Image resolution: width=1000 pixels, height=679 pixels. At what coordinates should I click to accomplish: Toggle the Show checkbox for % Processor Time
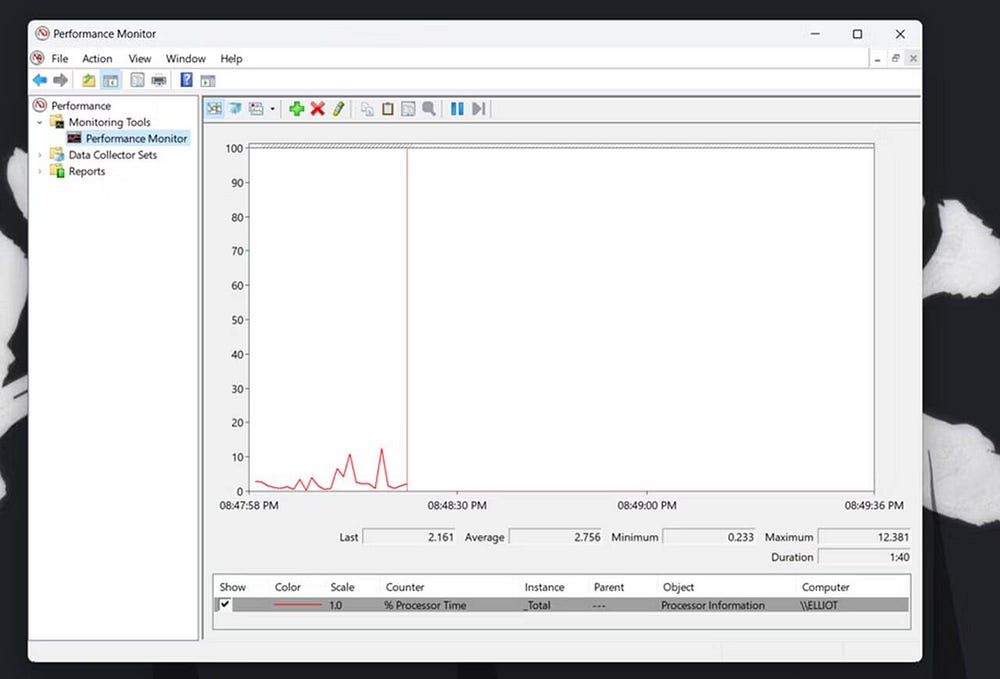tap(224, 605)
